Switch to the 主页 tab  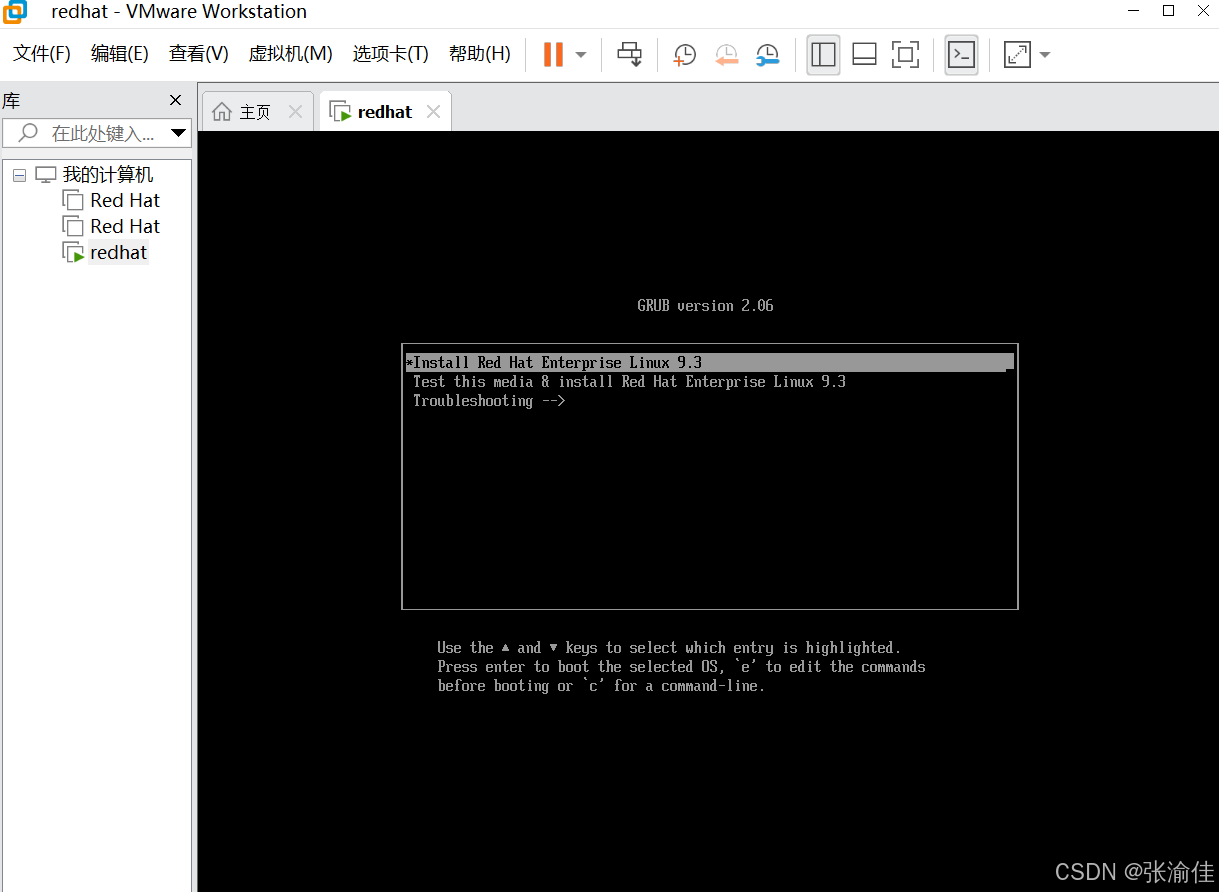click(x=255, y=112)
